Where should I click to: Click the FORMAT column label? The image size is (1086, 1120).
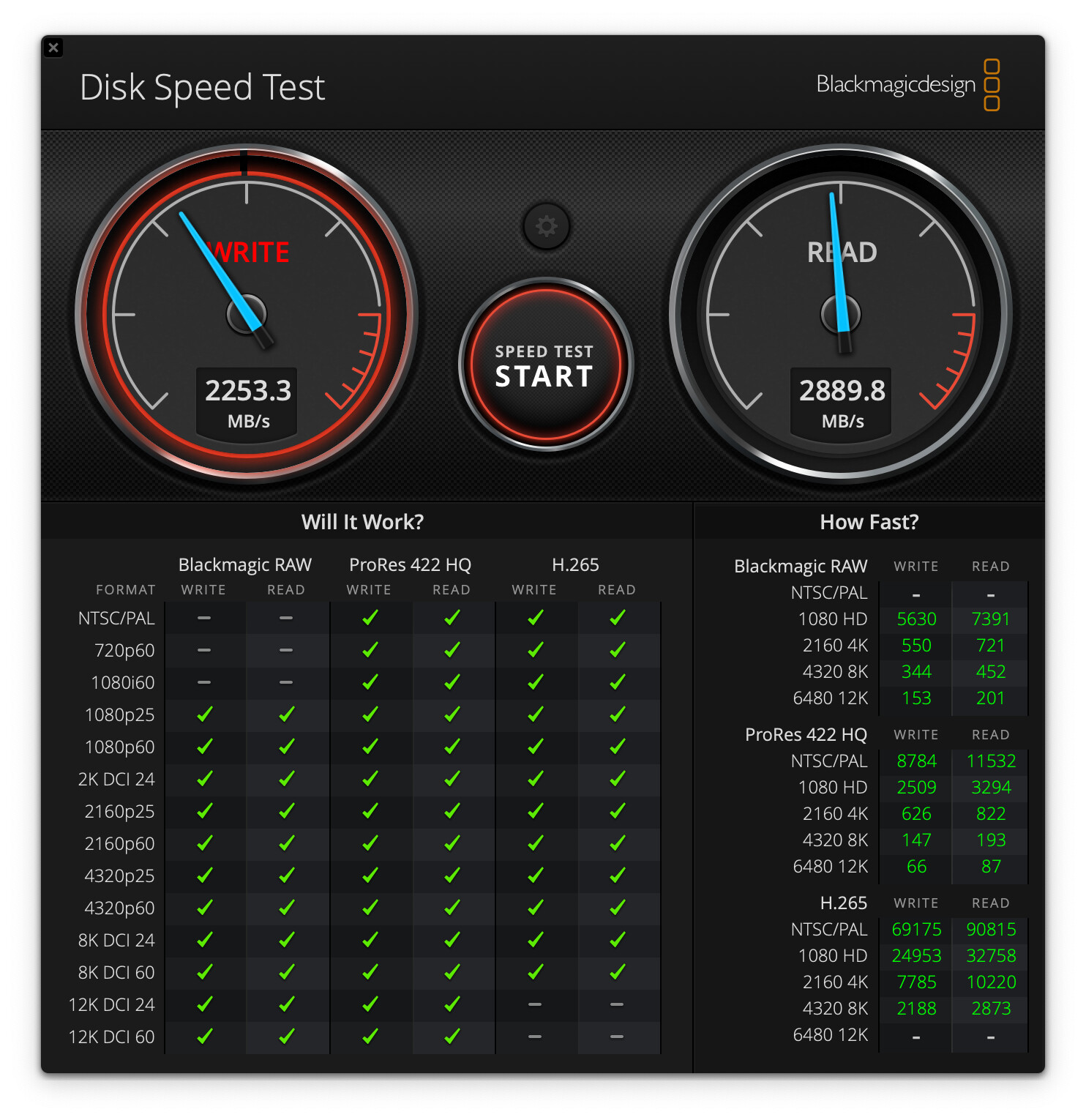pyautogui.click(x=126, y=590)
